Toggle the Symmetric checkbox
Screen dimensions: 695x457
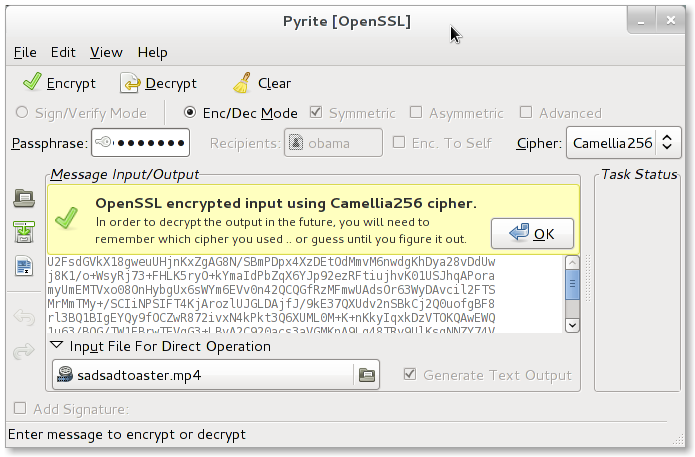pyautogui.click(x=316, y=113)
